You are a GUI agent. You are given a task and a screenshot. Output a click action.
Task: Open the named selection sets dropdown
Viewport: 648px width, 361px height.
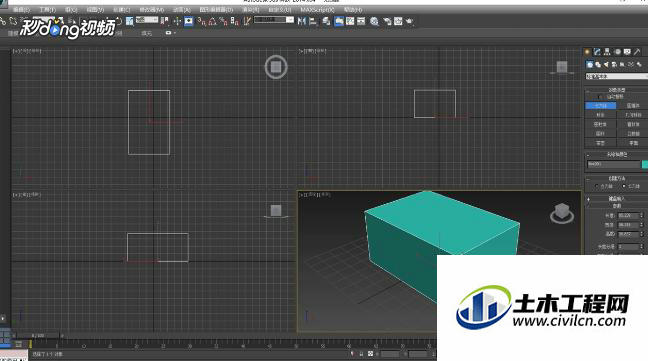[274, 19]
